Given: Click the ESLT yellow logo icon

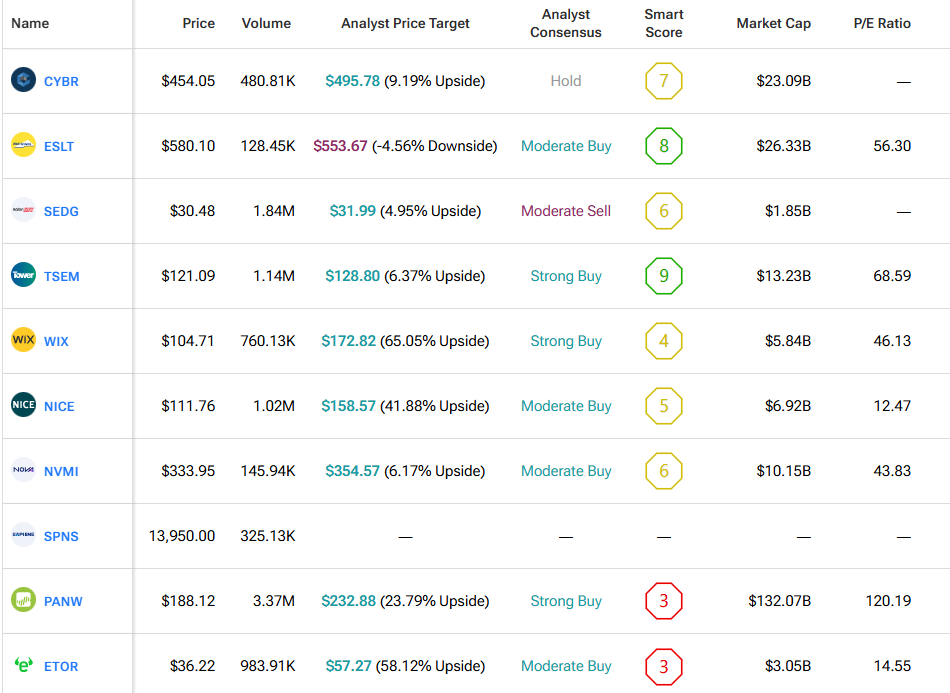Looking at the screenshot, I should pyautogui.click(x=23, y=146).
